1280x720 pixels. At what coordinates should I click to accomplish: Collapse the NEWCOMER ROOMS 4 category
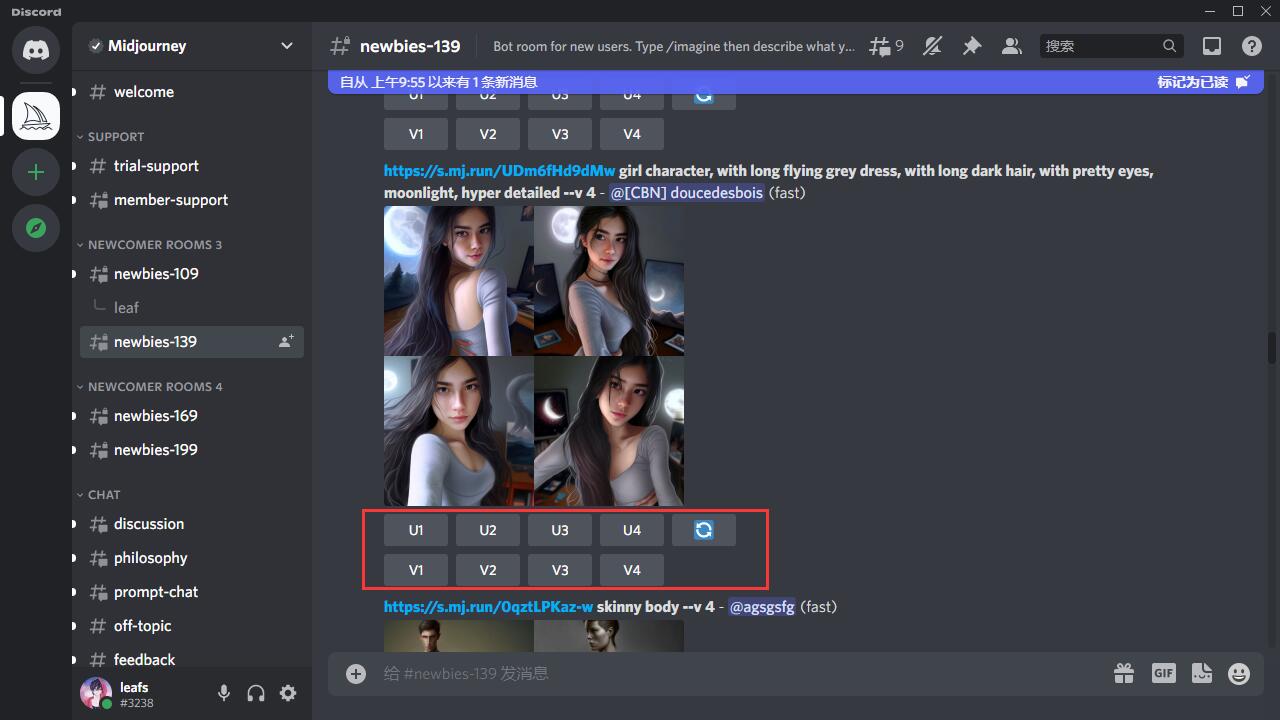154,387
